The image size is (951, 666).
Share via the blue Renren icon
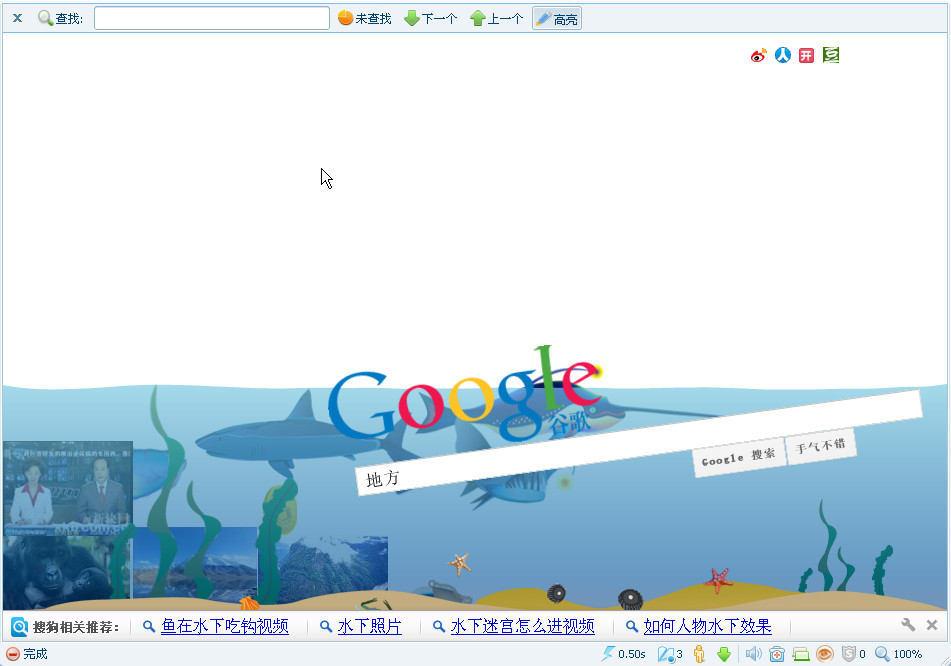click(x=783, y=55)
